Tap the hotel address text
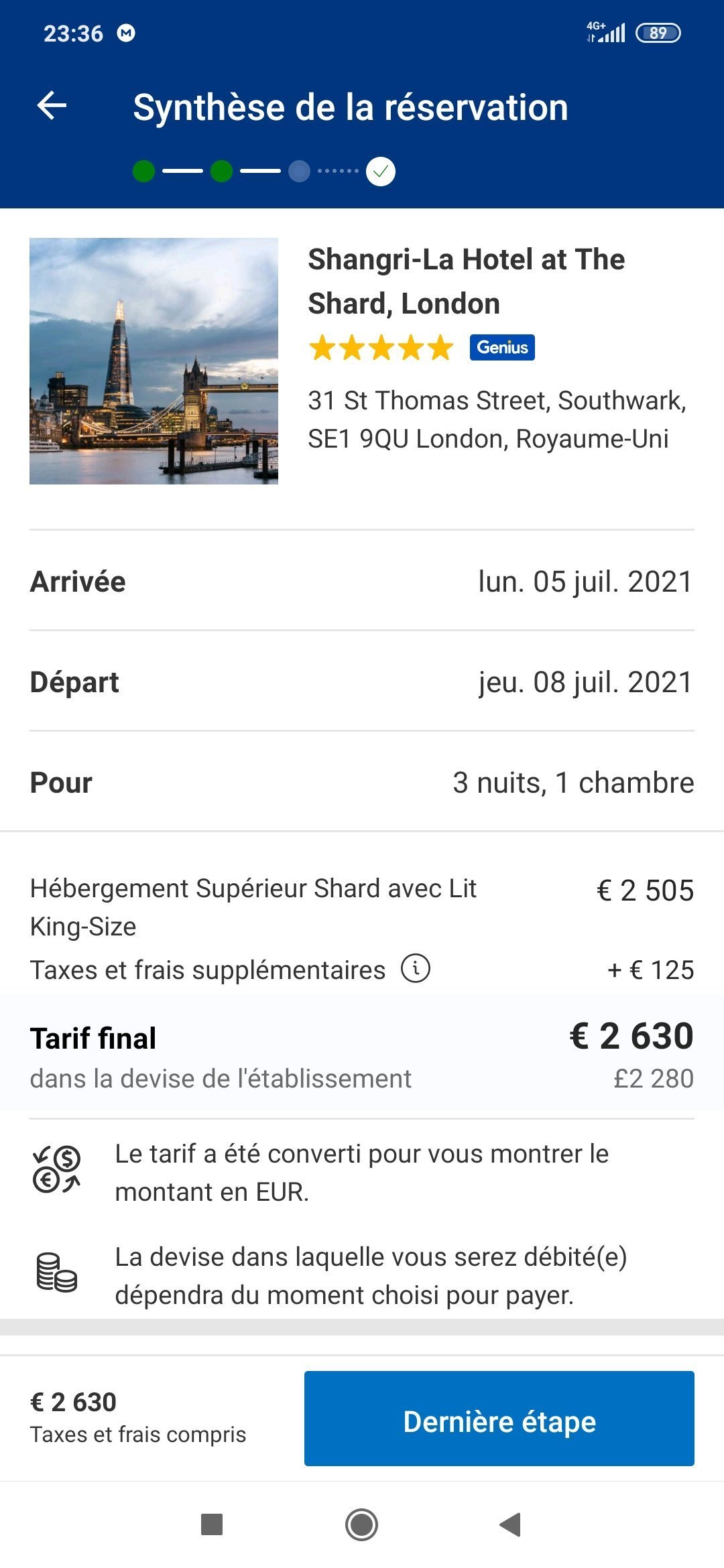Screen dimensions: 724x1568 [497, 419]
